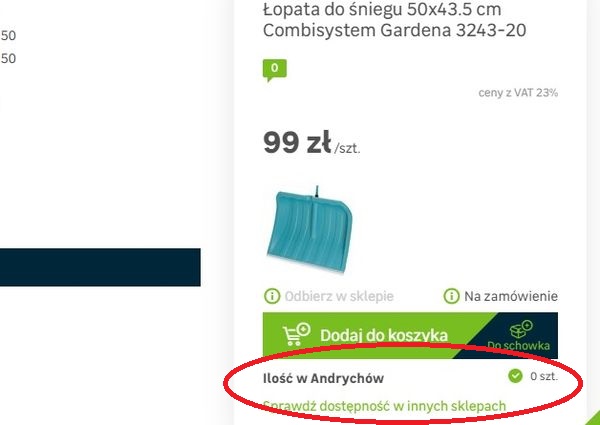Image resolution: width=600 pixels, height=425 pixels.
Task: Click the shopping cart plus icon
Action: [x=297, y=334]
